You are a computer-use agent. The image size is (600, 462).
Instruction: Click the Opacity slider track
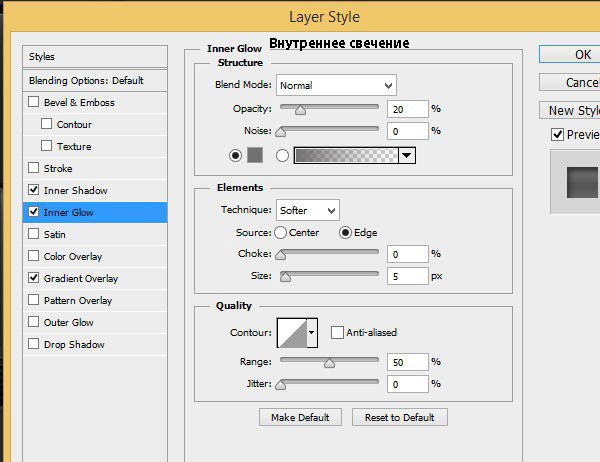(x=329, y=108)
